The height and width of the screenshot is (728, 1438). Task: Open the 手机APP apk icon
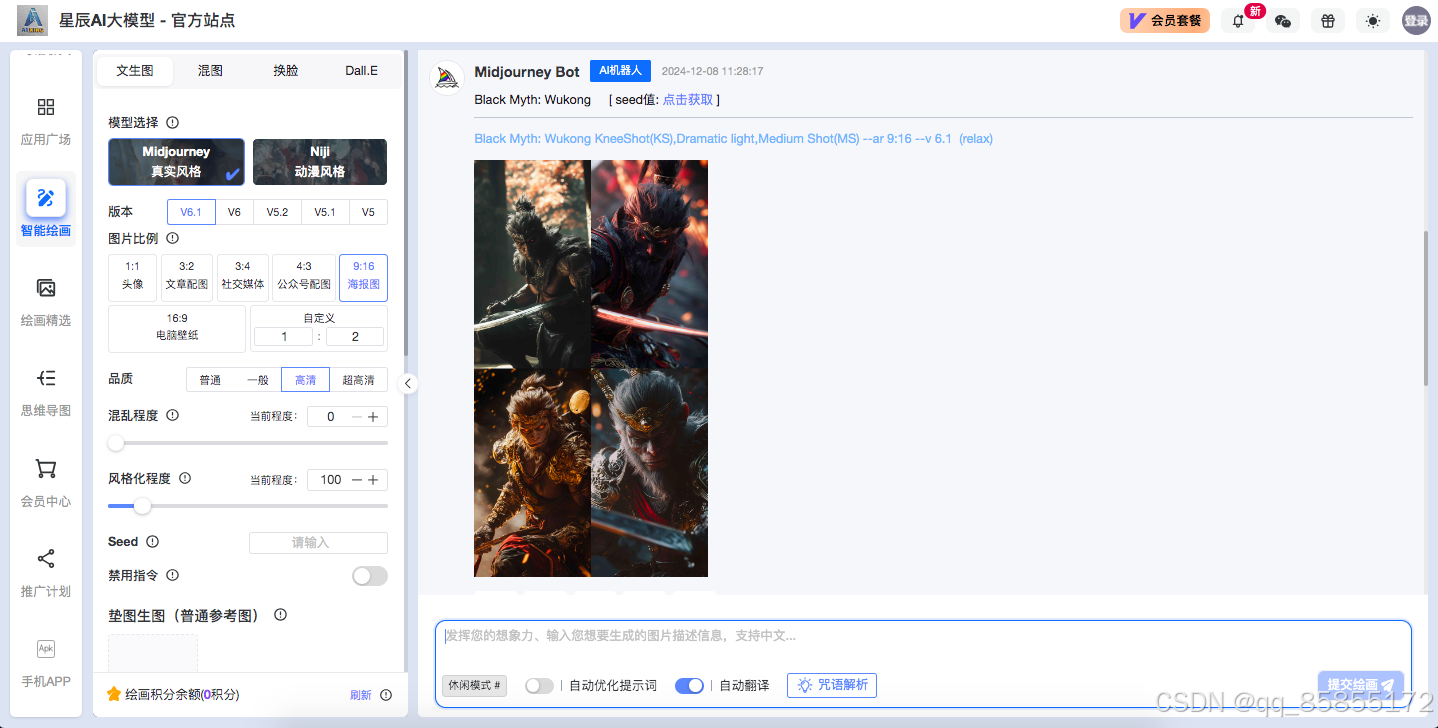(x=46, y=649)
